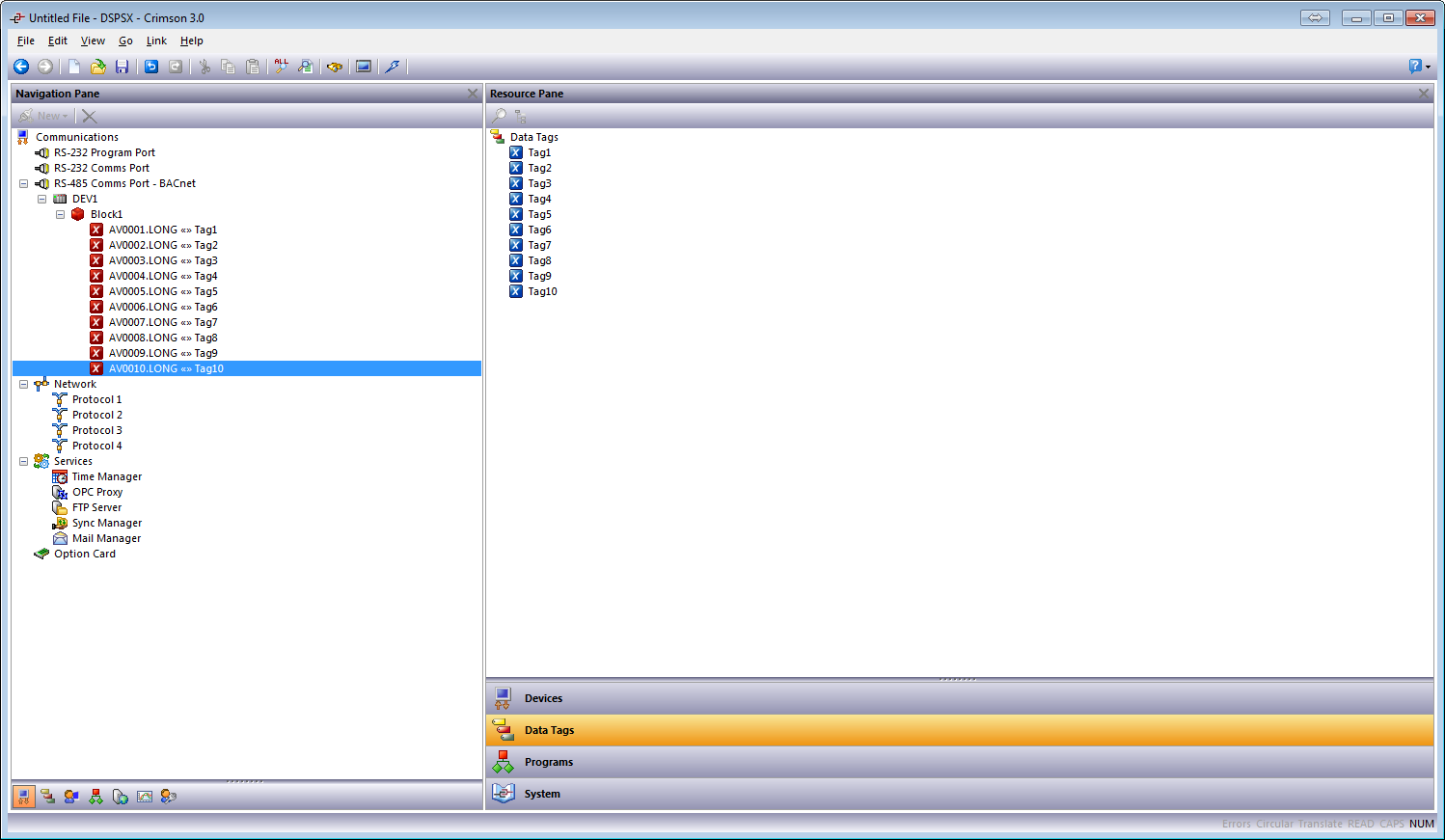This screenshot has width=1445, height=840.
Task: Collapse the DEV1 device node
Action: pos(42,199)
